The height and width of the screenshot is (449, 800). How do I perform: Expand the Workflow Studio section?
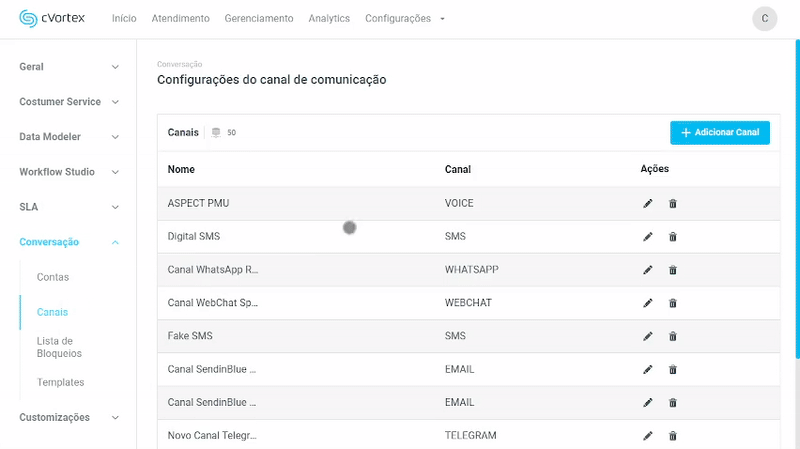click(67, 172)
